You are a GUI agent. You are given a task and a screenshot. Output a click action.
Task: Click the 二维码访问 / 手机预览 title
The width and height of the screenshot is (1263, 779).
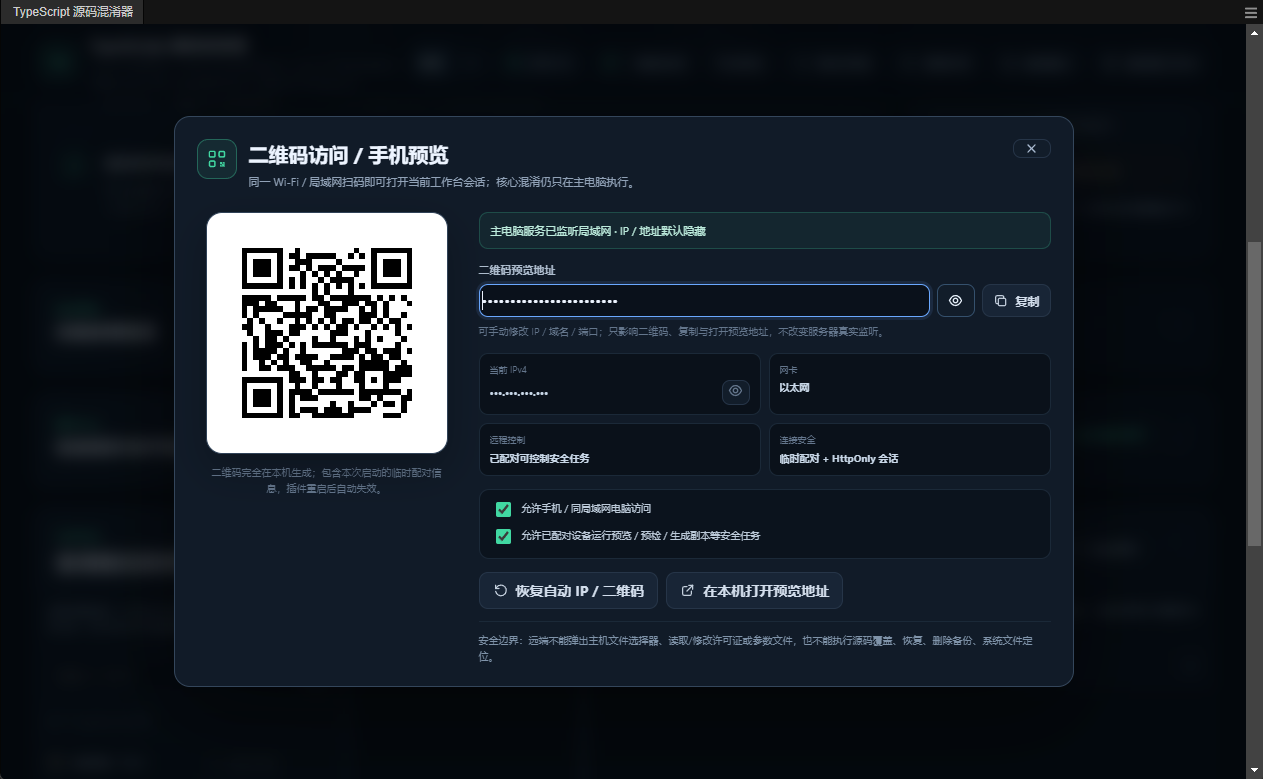tap(348, 155)
